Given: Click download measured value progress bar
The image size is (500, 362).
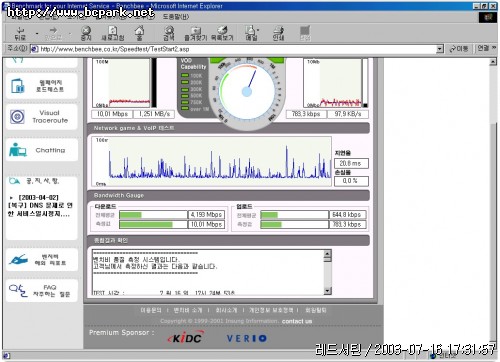Looking at the screenshot, I should [x=153, y=224].
